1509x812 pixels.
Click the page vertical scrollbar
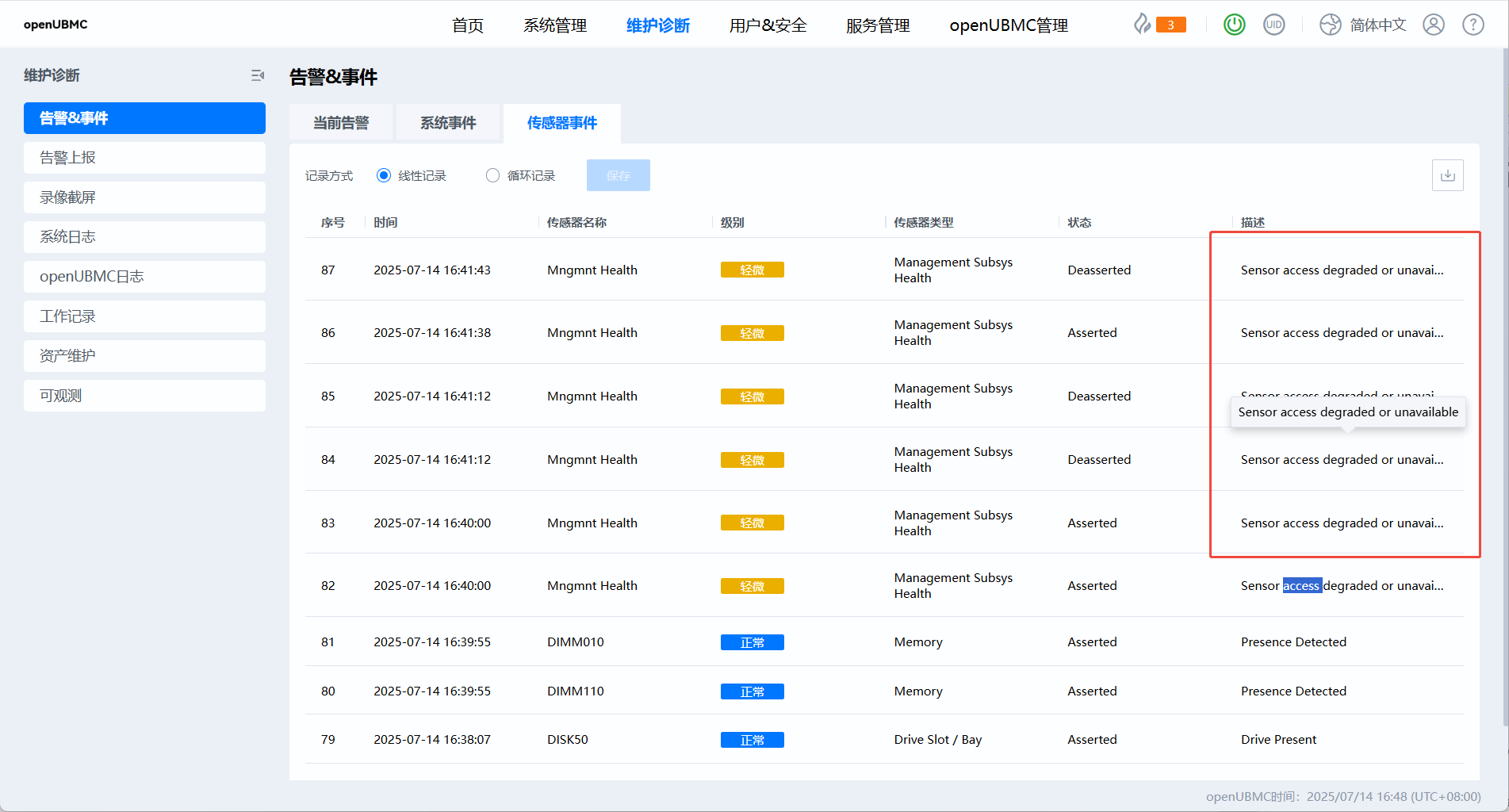[x=1505, y=389]
